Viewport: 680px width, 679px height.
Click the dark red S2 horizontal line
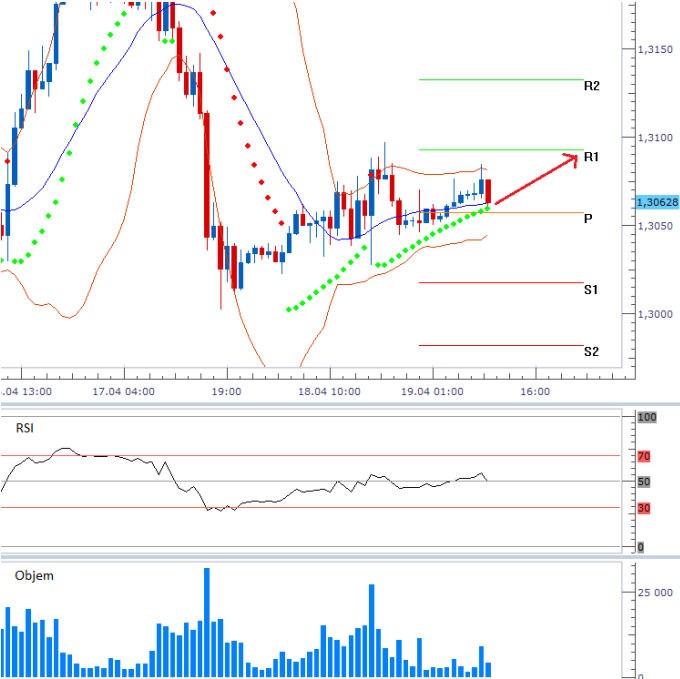(x=501, y=346)
